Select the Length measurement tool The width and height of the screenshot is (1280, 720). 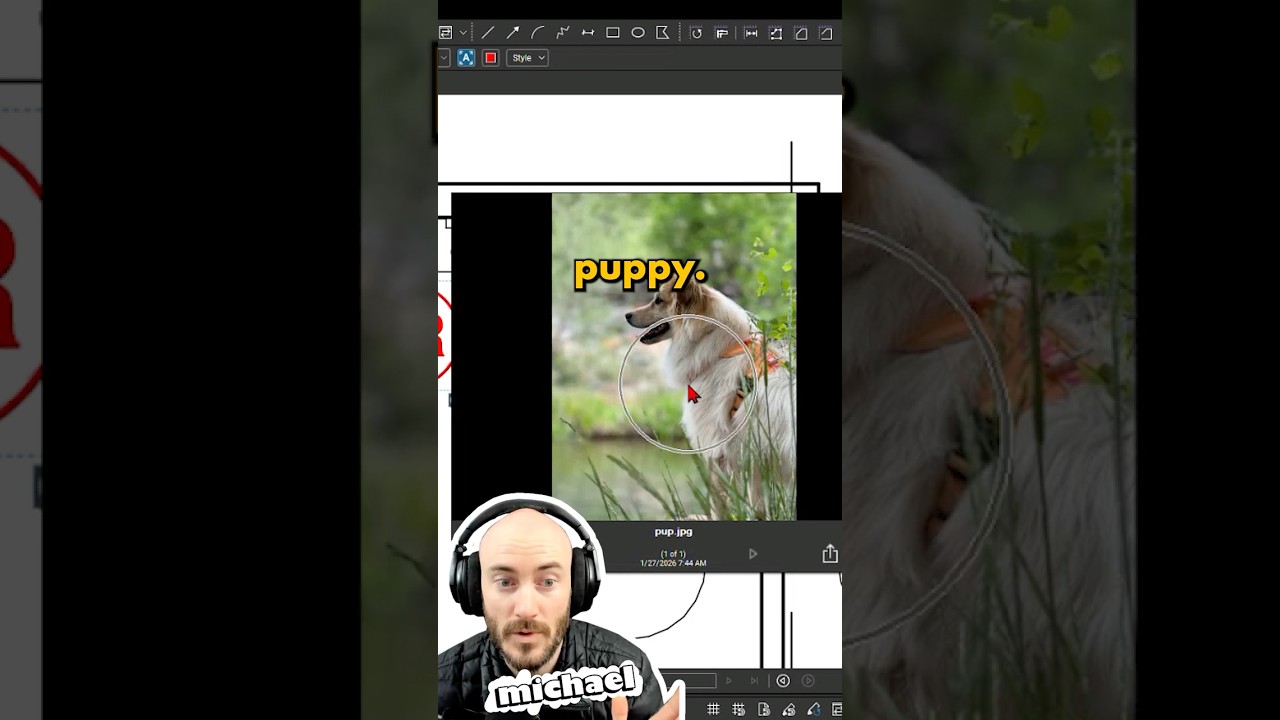751,33
